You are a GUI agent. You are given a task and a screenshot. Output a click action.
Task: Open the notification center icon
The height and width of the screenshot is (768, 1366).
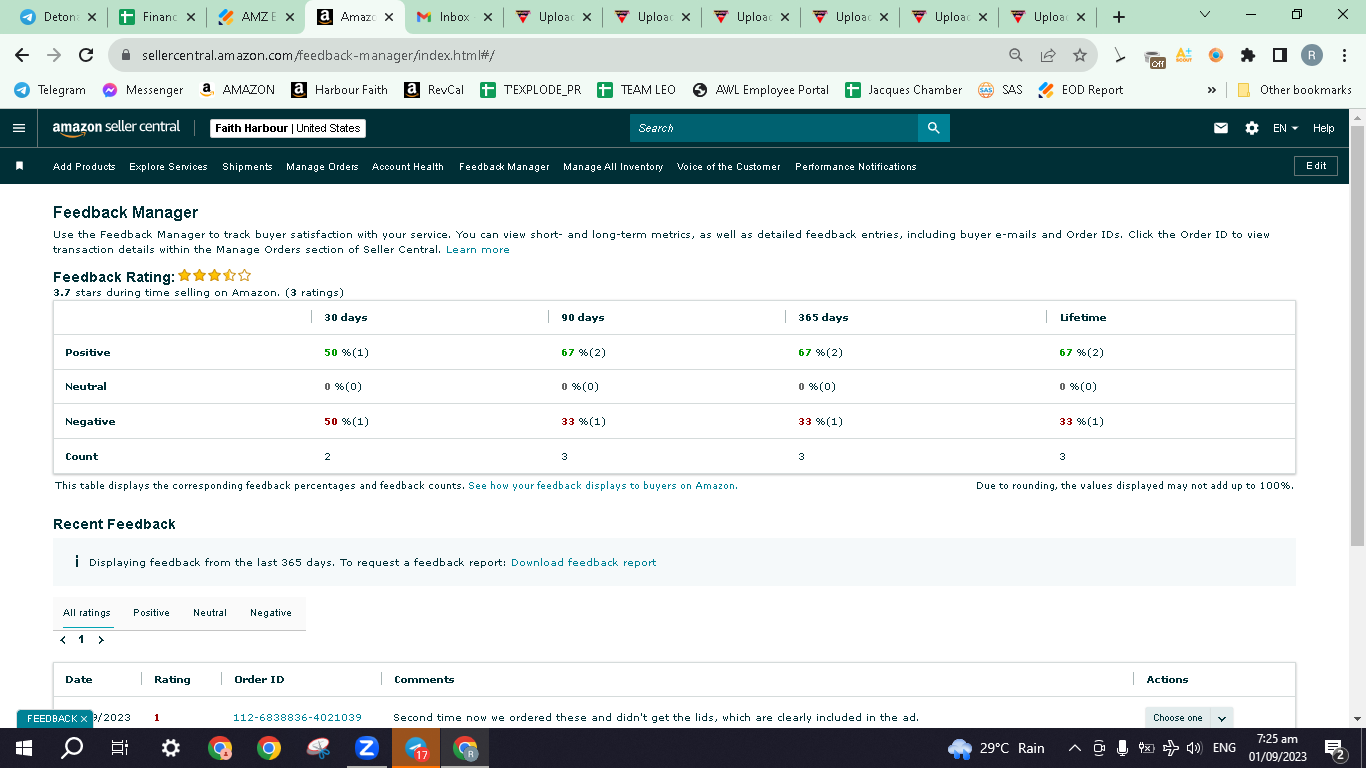point(1334,748)
